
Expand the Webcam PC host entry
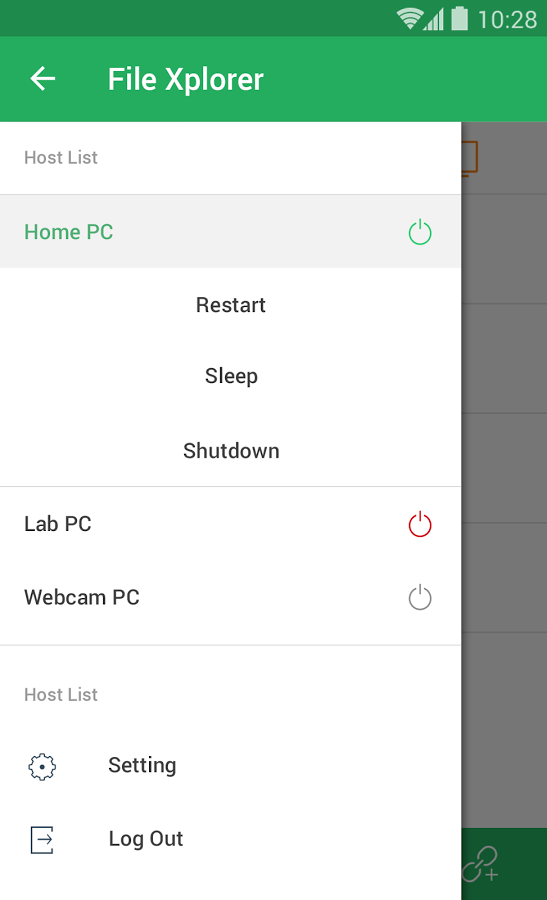230,597
